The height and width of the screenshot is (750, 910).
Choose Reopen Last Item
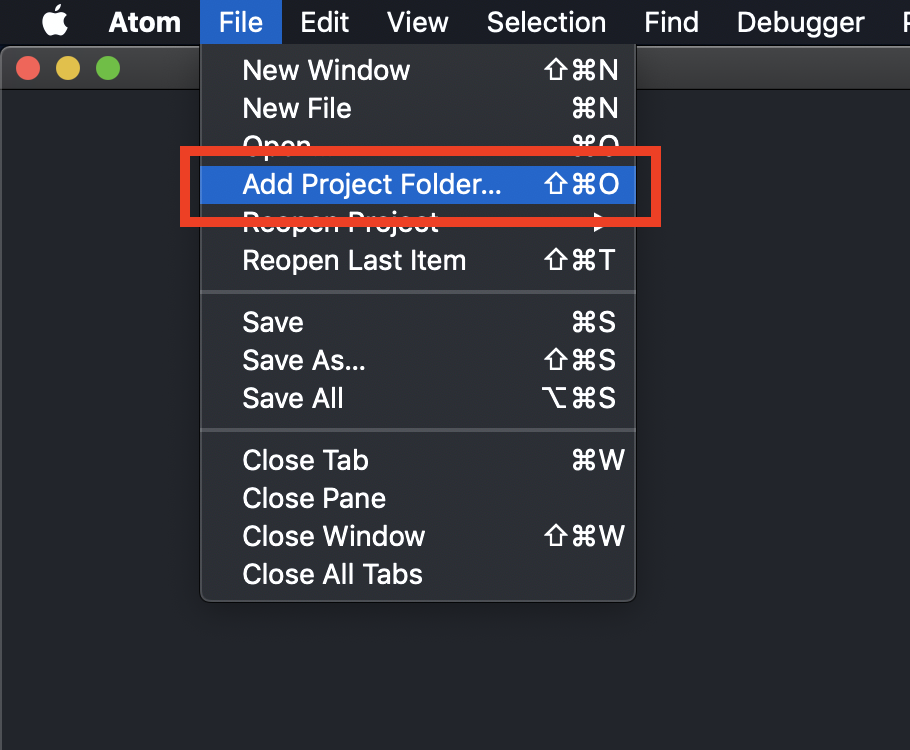coord(418,260)
